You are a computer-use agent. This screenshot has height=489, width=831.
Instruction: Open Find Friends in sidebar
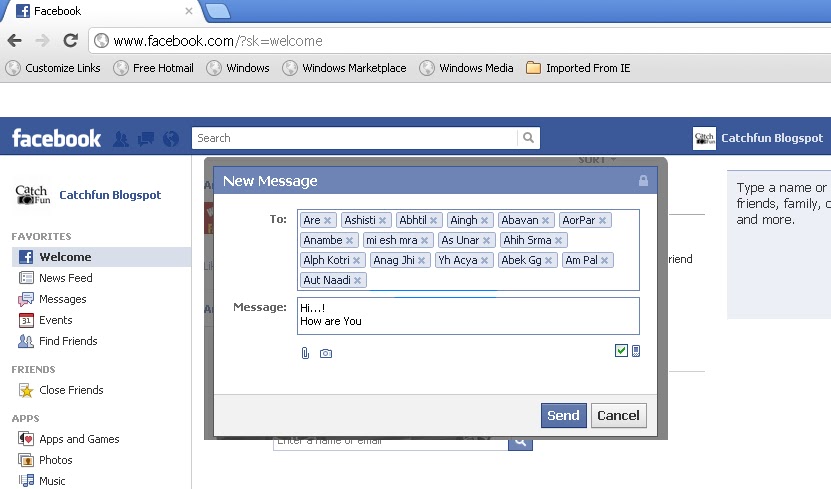pyautogui.click(x=58, y=341)
